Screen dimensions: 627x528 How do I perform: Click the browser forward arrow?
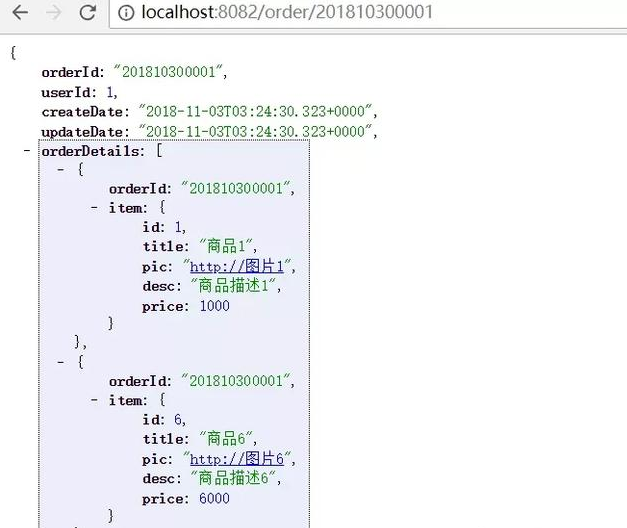[x=53, y=14]
